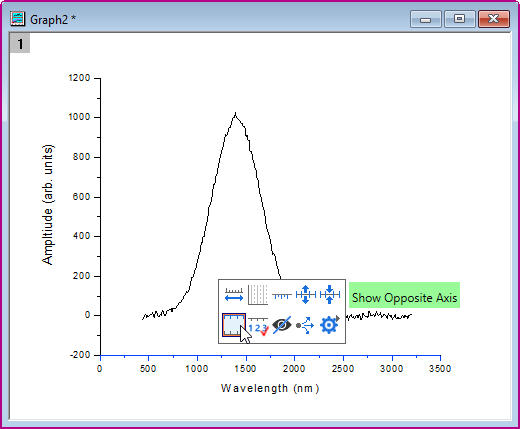Click X-axis tick label 500
520x429 pixels.
[148, 369]
